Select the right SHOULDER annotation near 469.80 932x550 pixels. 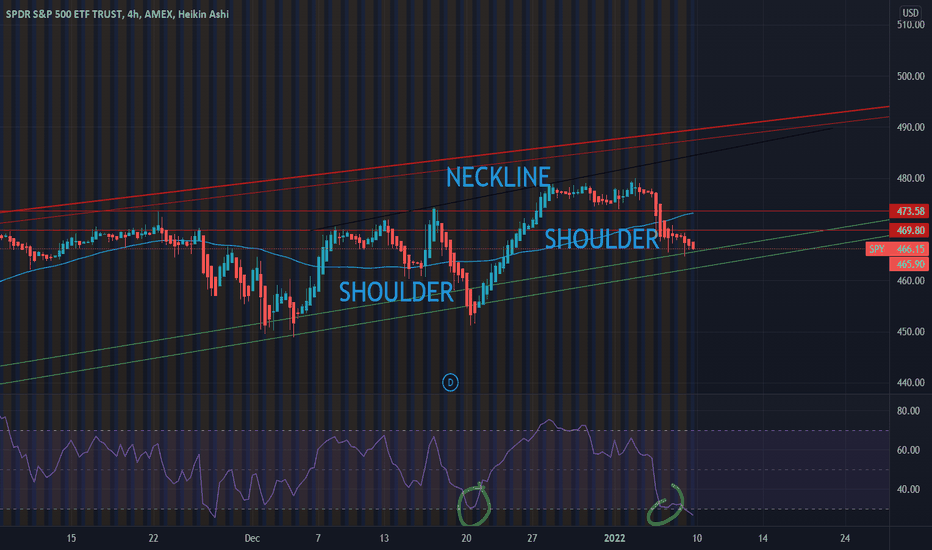click(602, 238)
